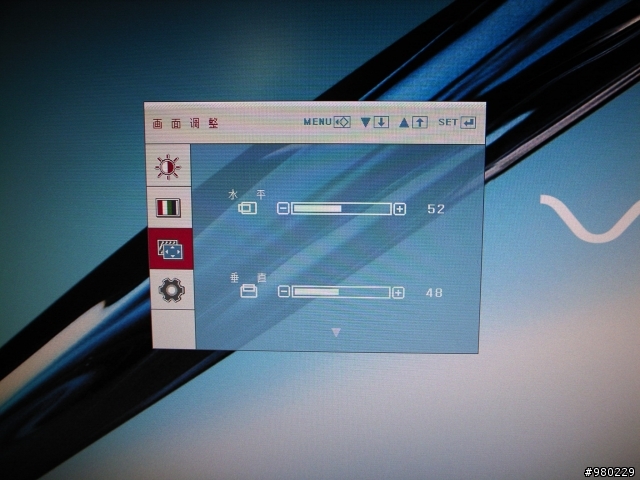Click the MENU icon in header

[x=342, y=122]
